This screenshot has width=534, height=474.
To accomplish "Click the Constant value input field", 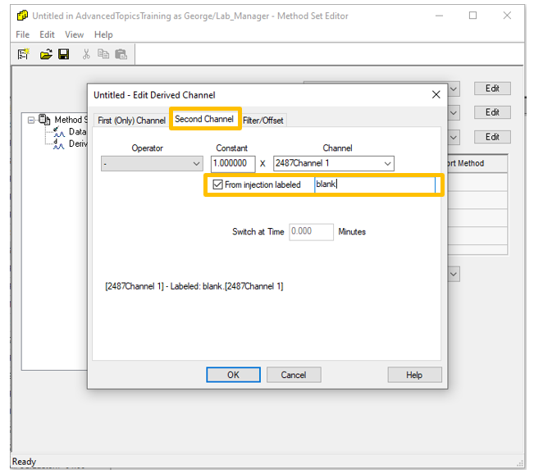I will [233, 164].
